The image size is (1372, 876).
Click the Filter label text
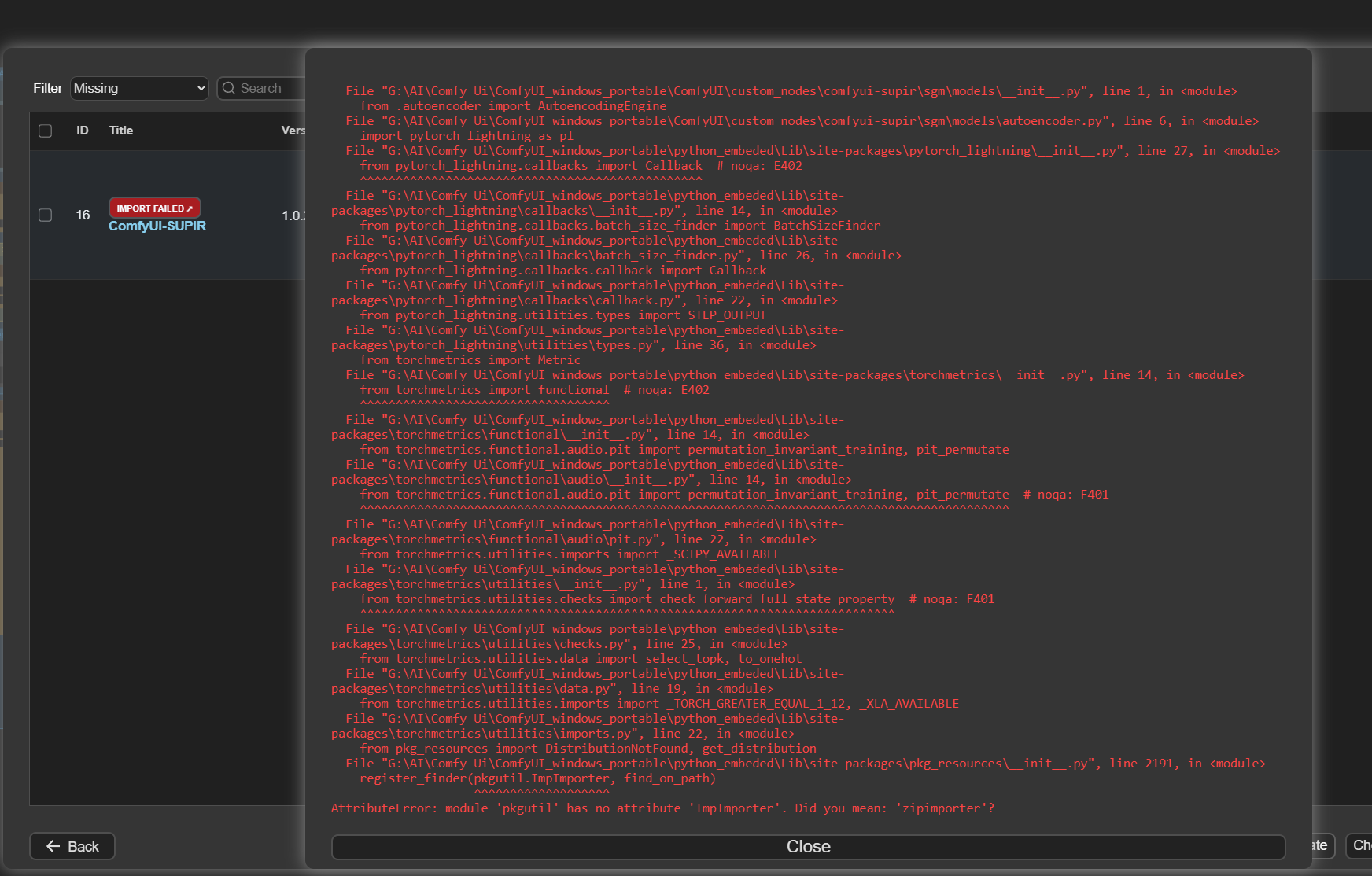(x=47, y=88)
